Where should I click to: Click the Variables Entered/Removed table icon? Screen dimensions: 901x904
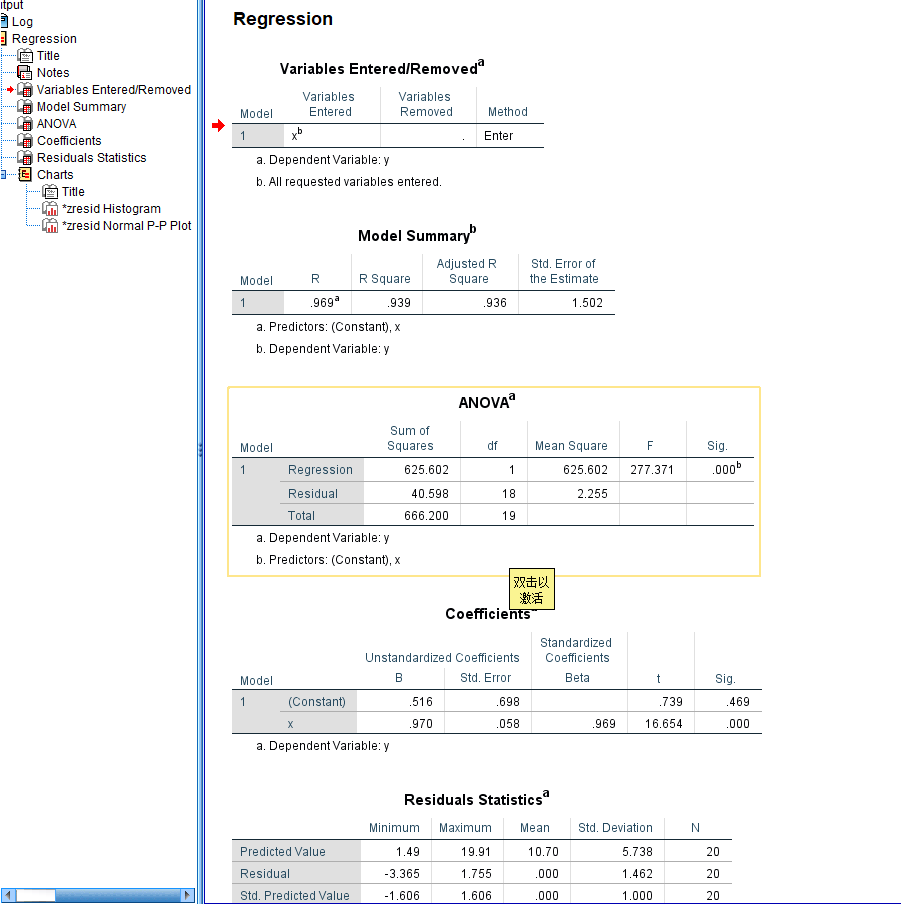[25, 90]
